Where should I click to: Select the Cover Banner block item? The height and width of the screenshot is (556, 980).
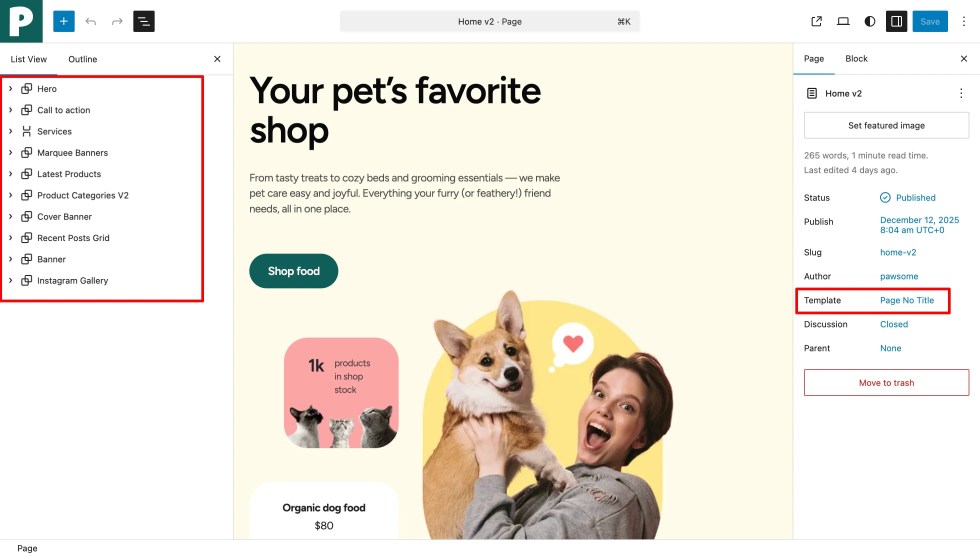(x=64, y=216)
